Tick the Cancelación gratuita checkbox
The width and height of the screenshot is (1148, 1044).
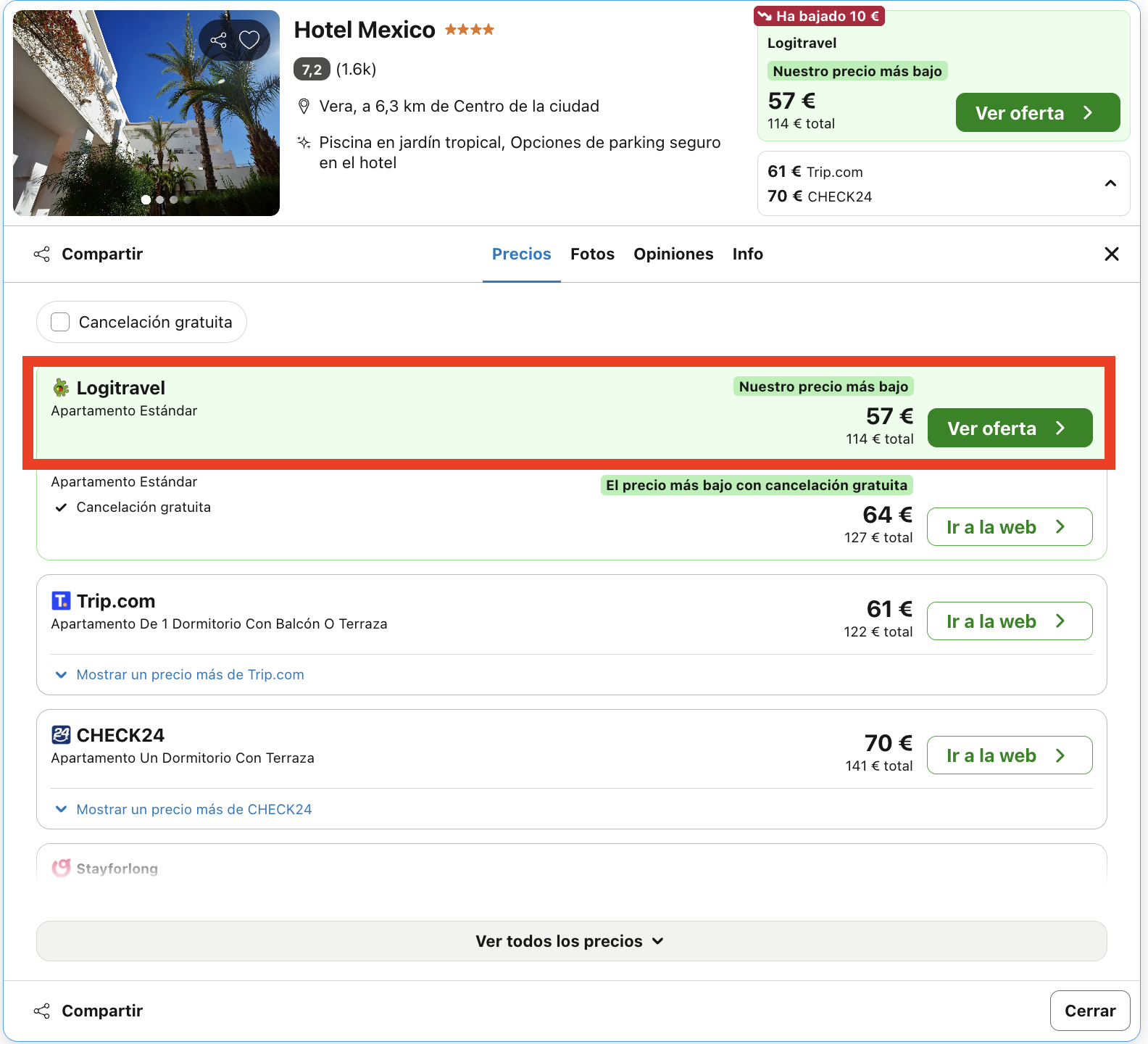(61, 322)
